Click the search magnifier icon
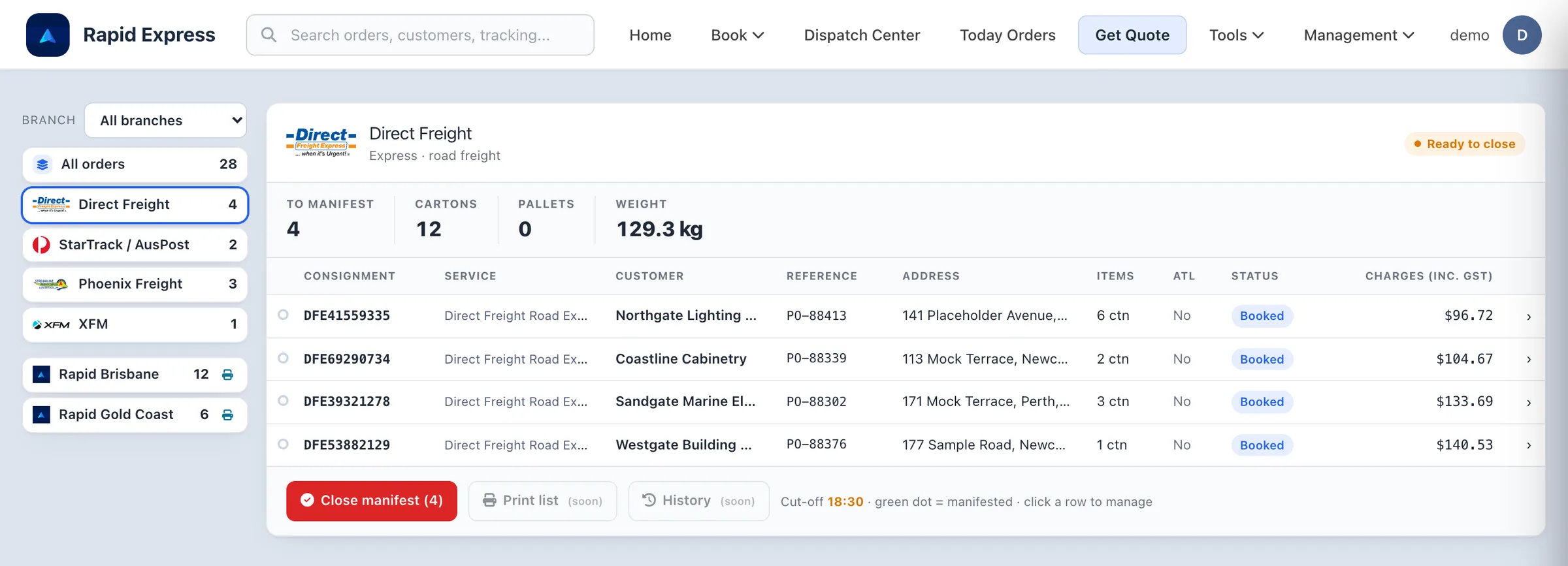This screenshot has width=1568, height=566. pos(269,35)
